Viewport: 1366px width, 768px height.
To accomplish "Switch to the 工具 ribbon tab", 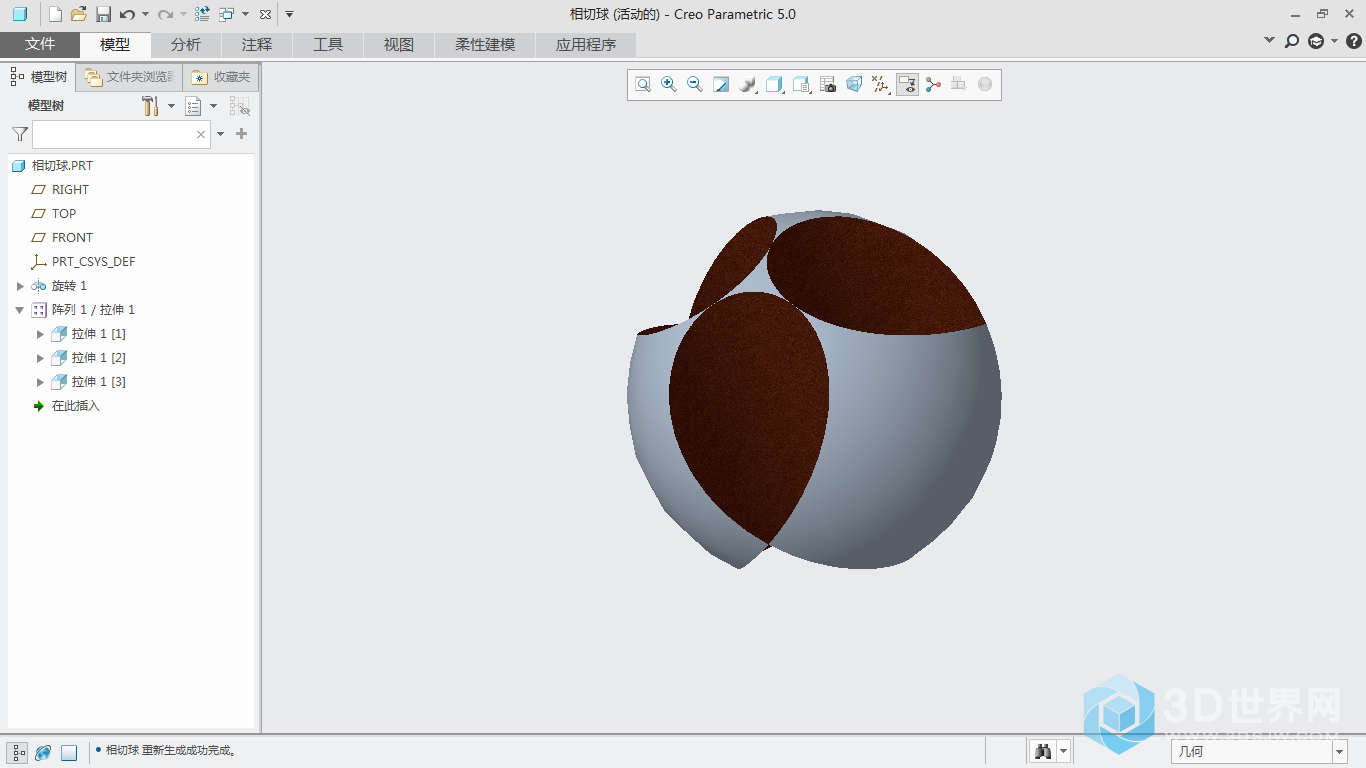I will (328, 45).
